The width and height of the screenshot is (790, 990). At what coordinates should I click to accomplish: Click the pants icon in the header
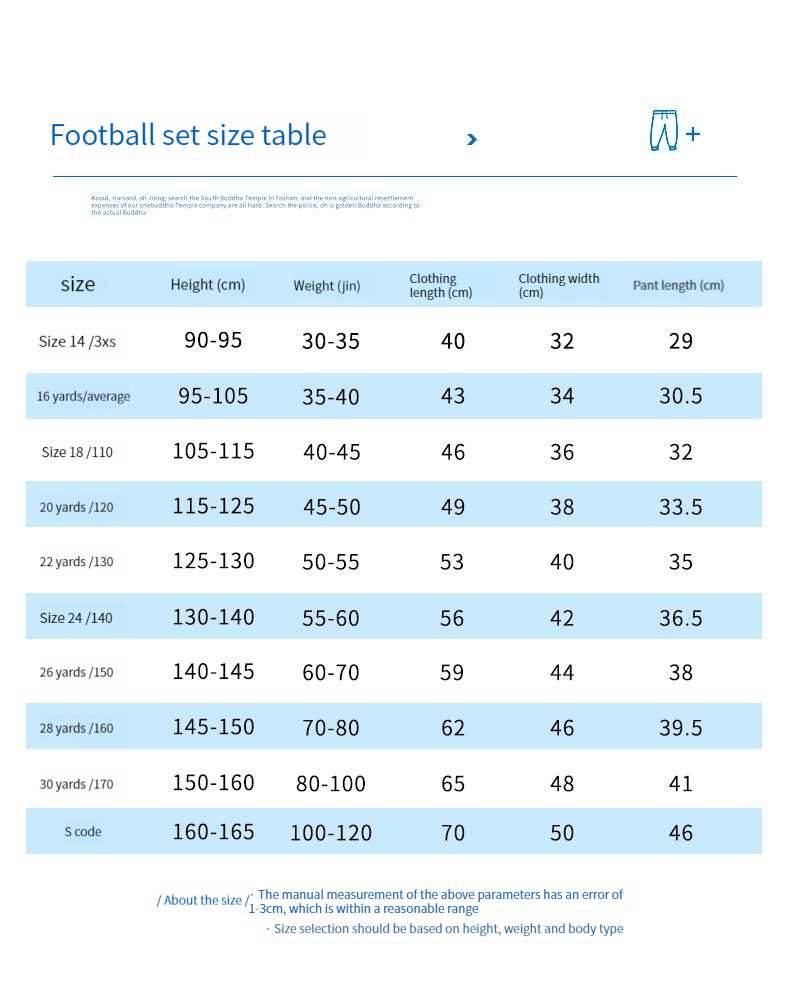(662, 131)
